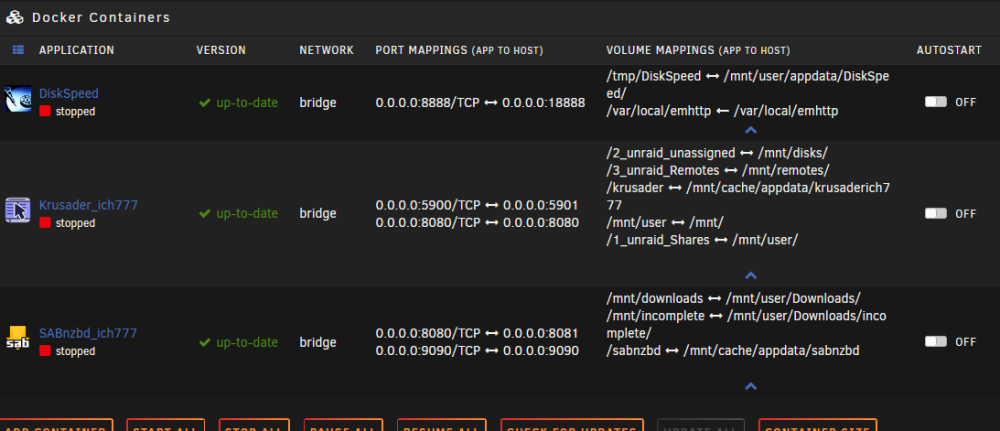Click Krusader port mapping 8080 to 8080
This screenshot has height=431, width=1000.
coord(477,223)
